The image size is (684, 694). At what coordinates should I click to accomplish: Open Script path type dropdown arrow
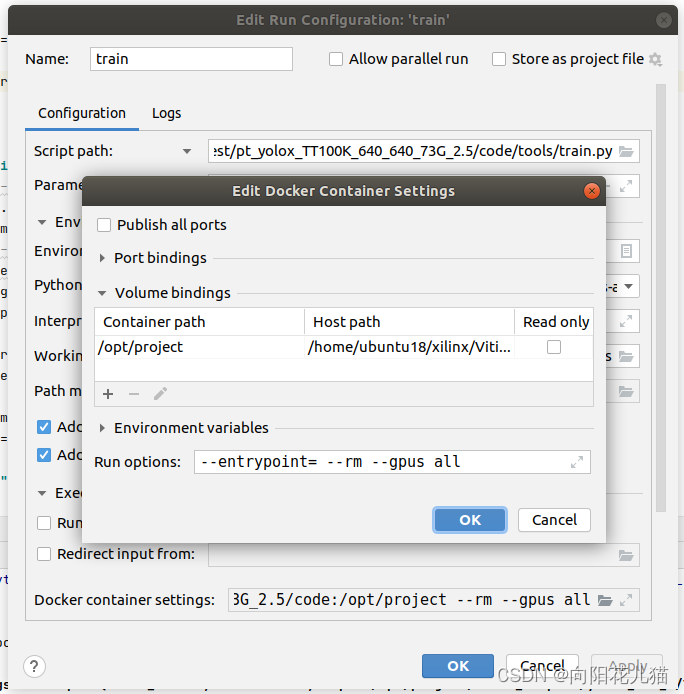(187, 151)
